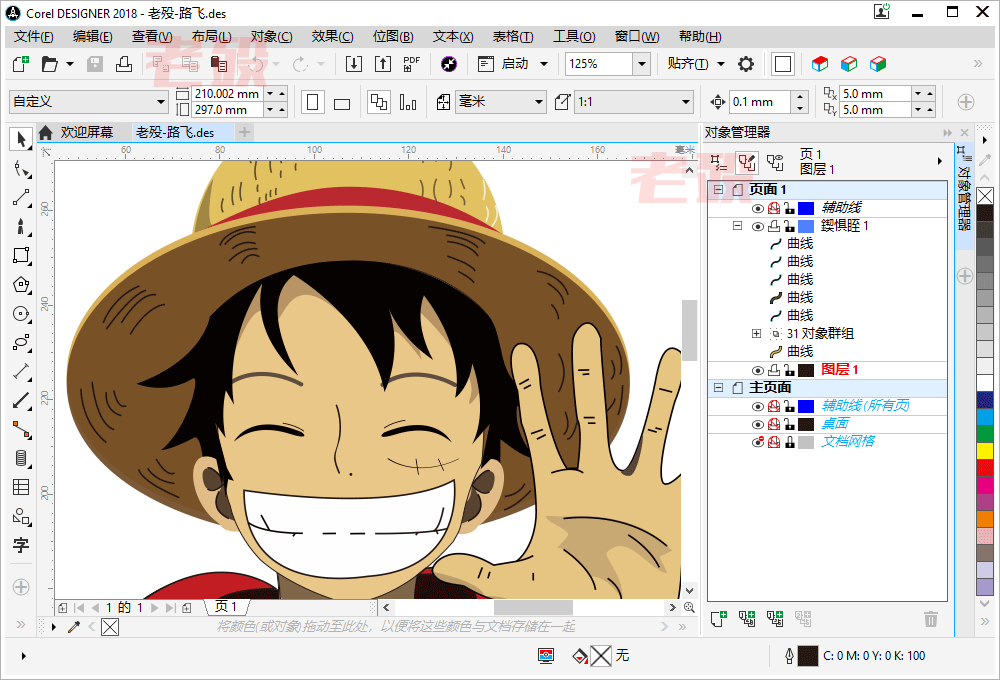
Task: Switch to the 欢迎屏幕 tab
Action: (87, 133)
